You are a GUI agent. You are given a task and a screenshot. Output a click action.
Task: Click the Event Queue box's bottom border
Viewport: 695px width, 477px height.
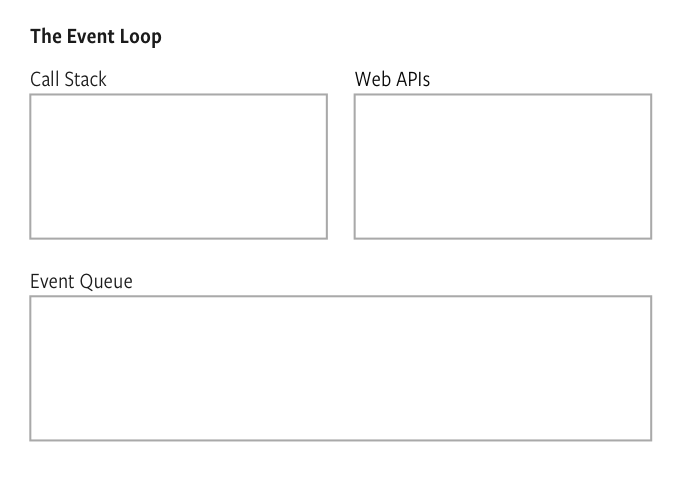click(340, 439)
